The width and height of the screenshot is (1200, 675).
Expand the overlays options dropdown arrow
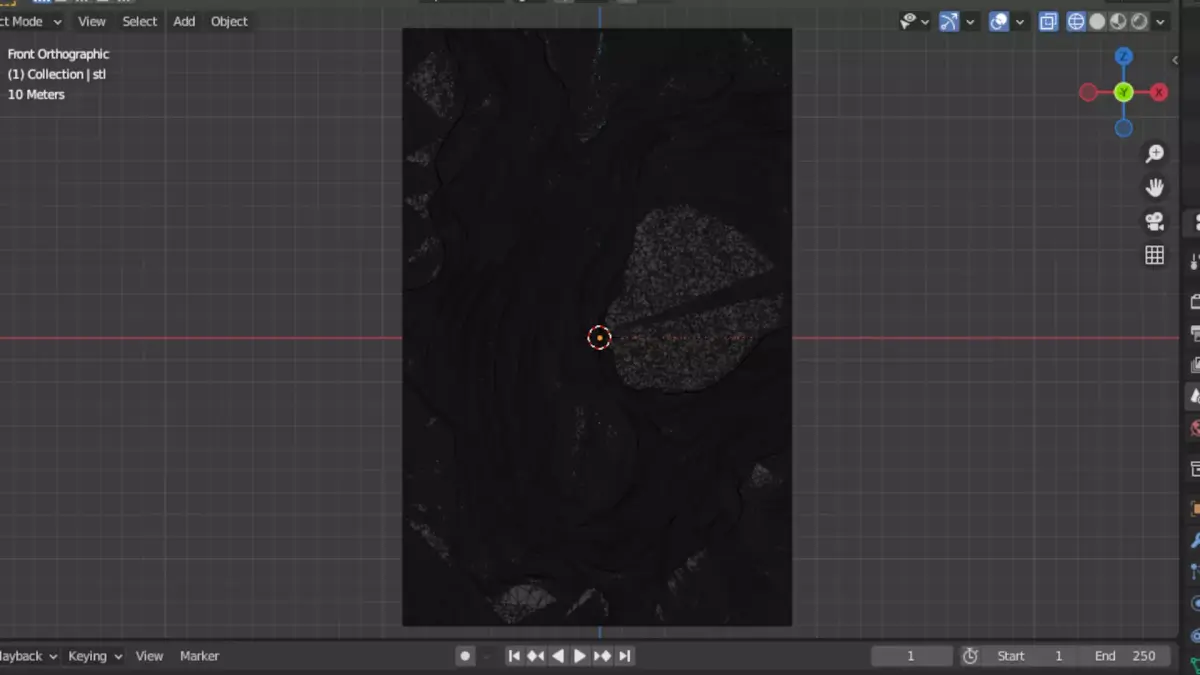click(1020, 21)
